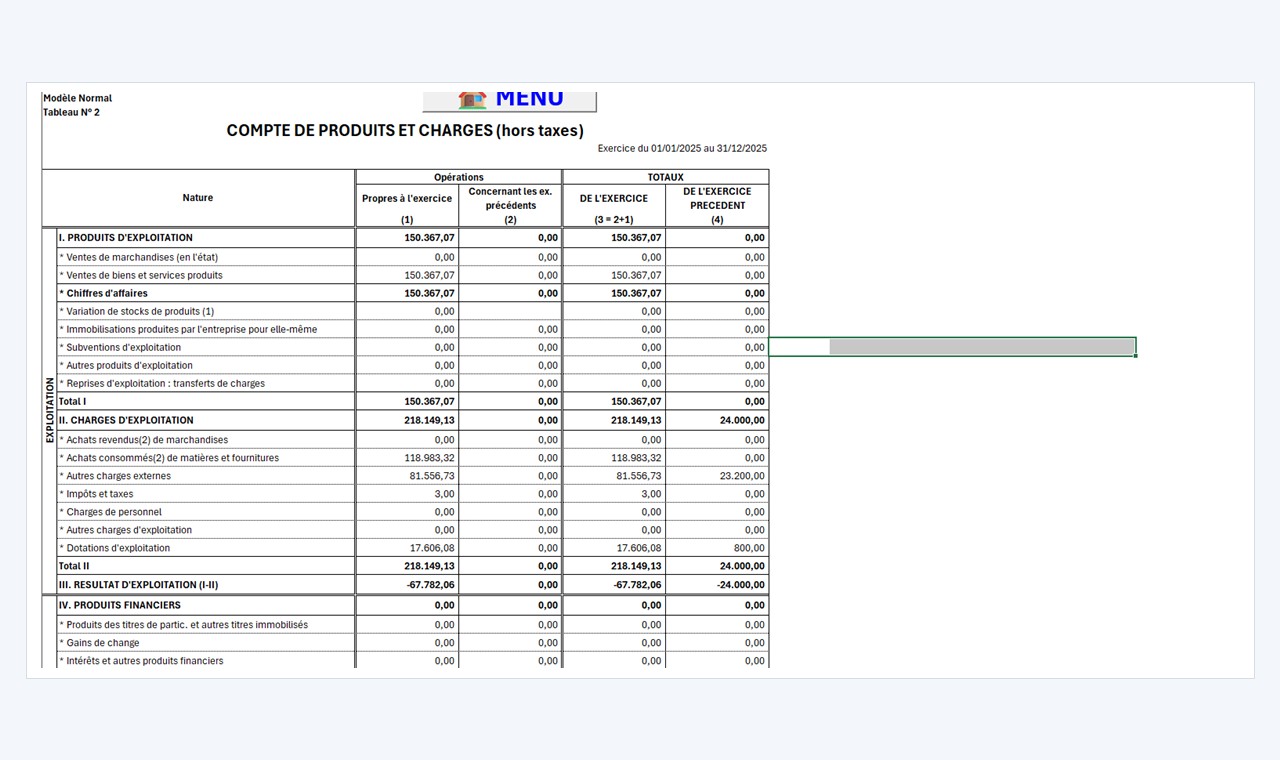This screenshot has width=1280, height=760.
Task: Click the 'III. RESULTAT D'EXPLOITATION (I-II)' label
Action: [x=140, y=585]
